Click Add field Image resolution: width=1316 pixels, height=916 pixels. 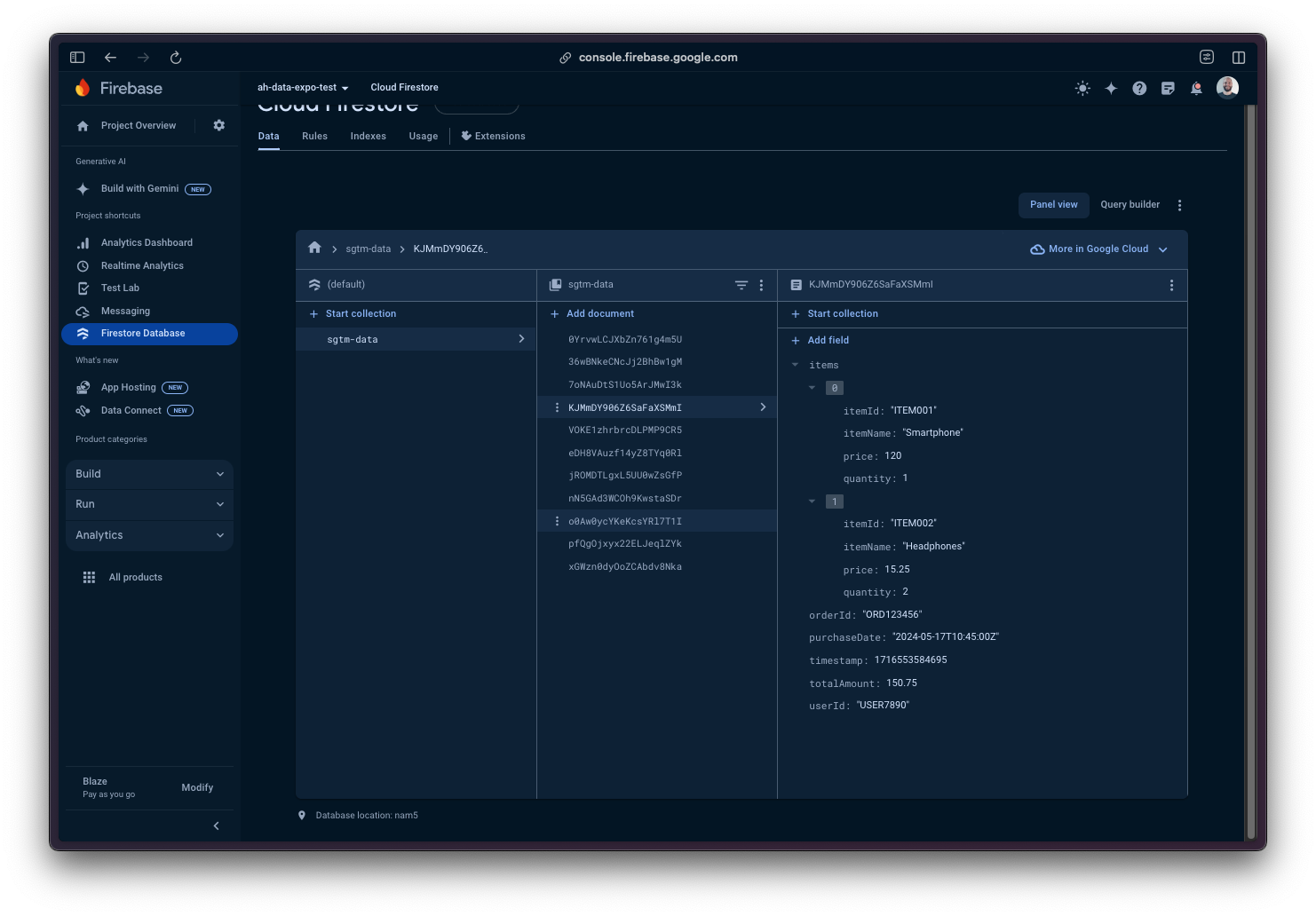point(820,341)
